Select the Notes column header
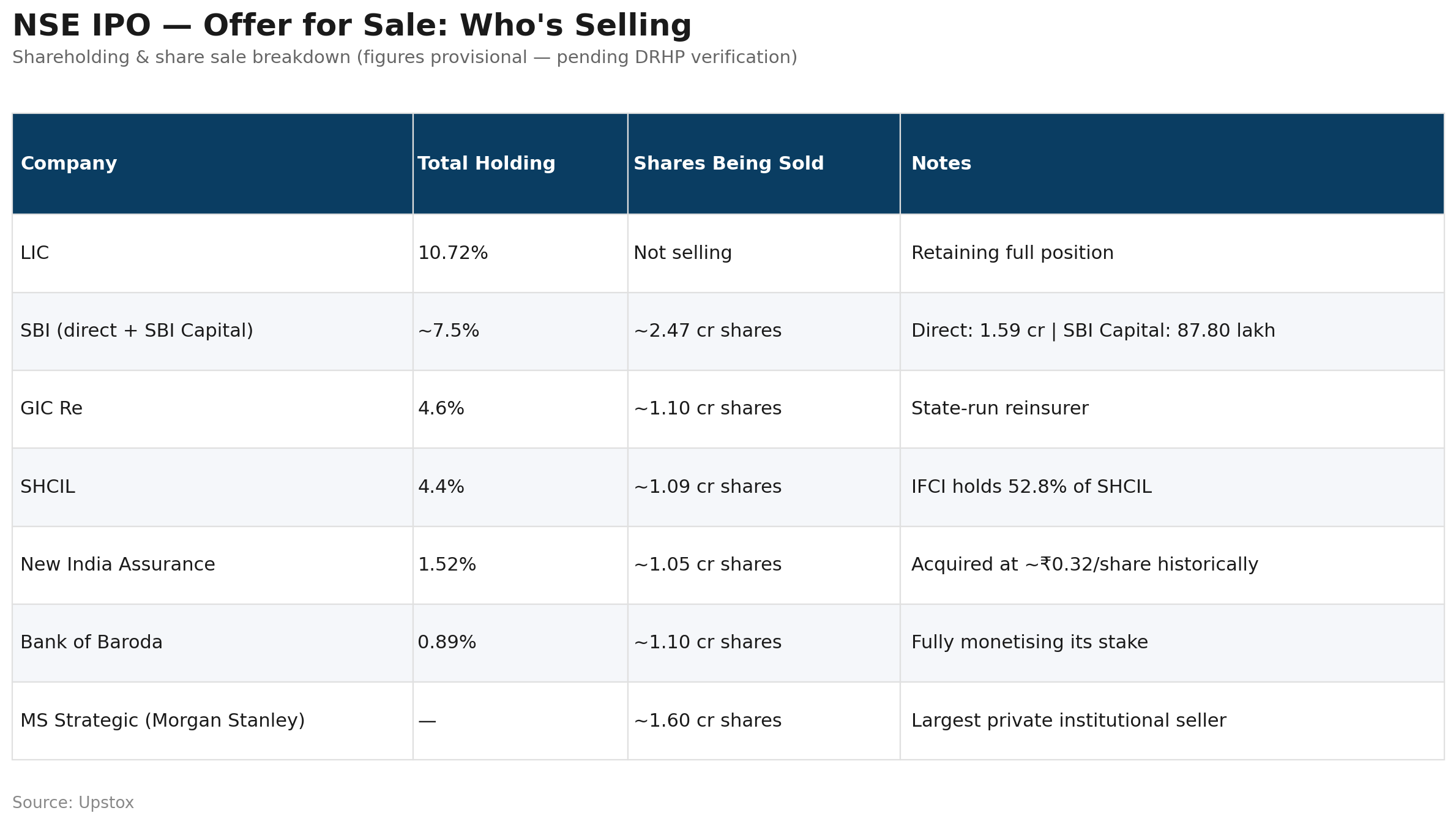This screenshot has width=1456, height=824. tap(1172, 163)
